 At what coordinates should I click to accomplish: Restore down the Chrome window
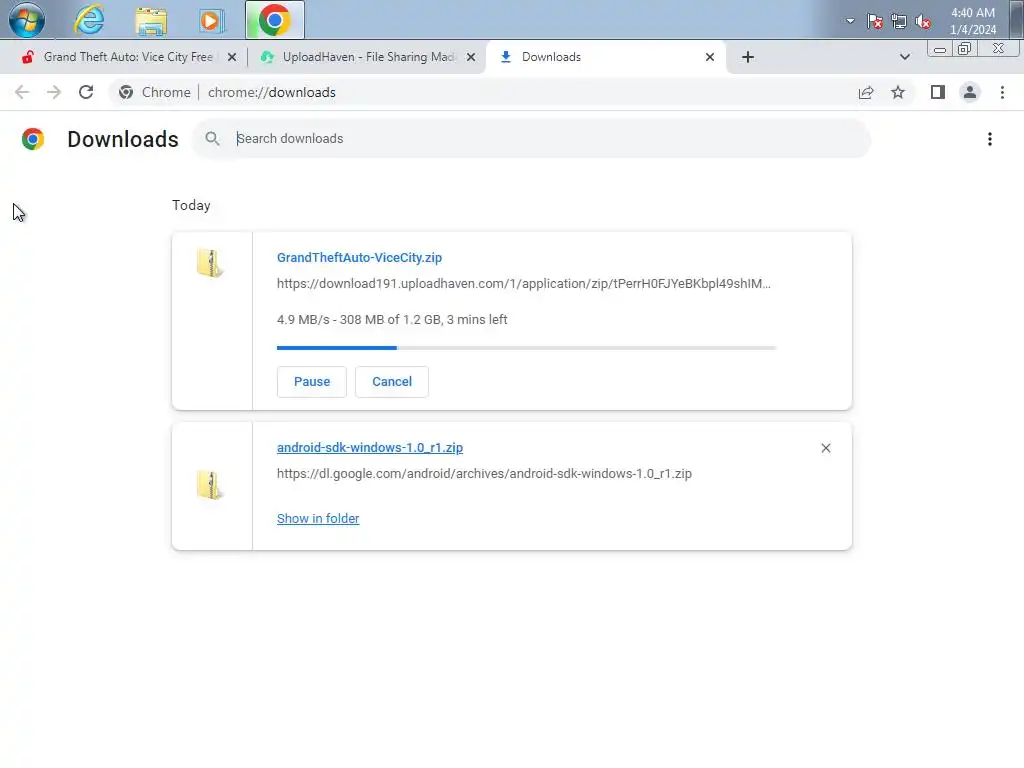964,50
